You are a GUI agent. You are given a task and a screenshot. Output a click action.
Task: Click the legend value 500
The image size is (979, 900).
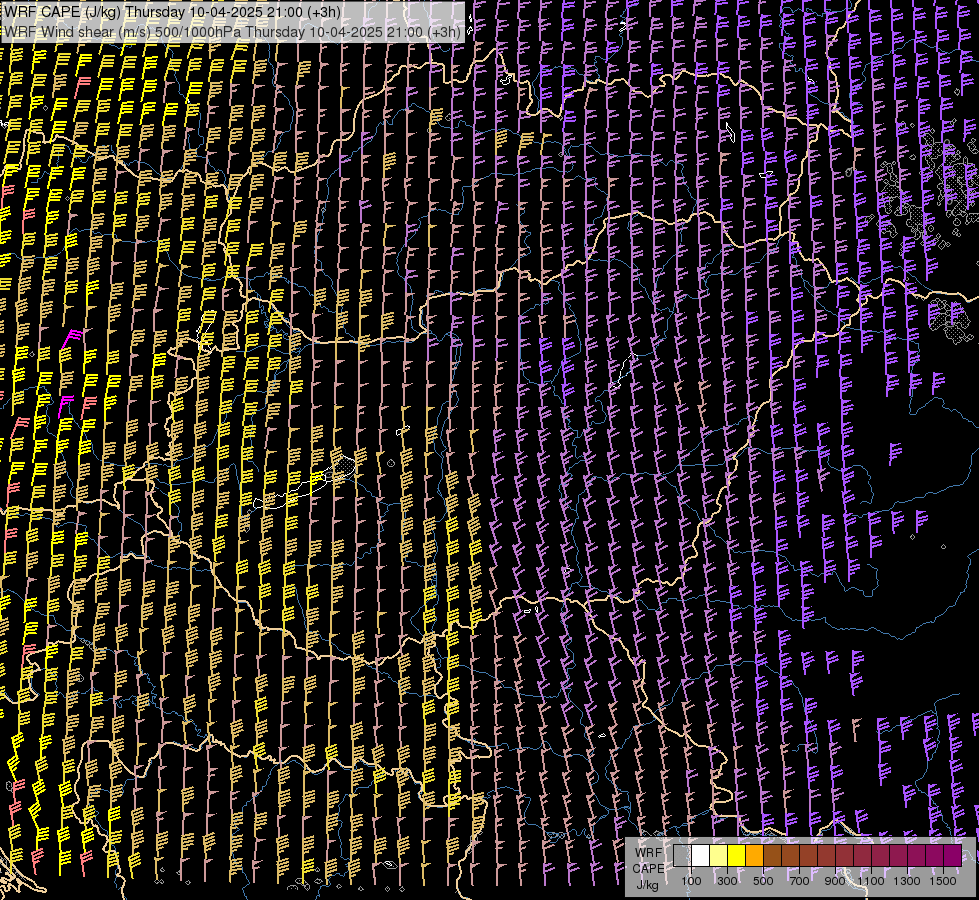click(x=763, y=881)
